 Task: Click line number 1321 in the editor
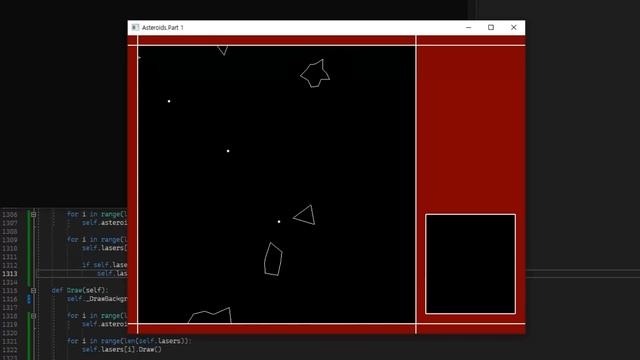(10, 341)
